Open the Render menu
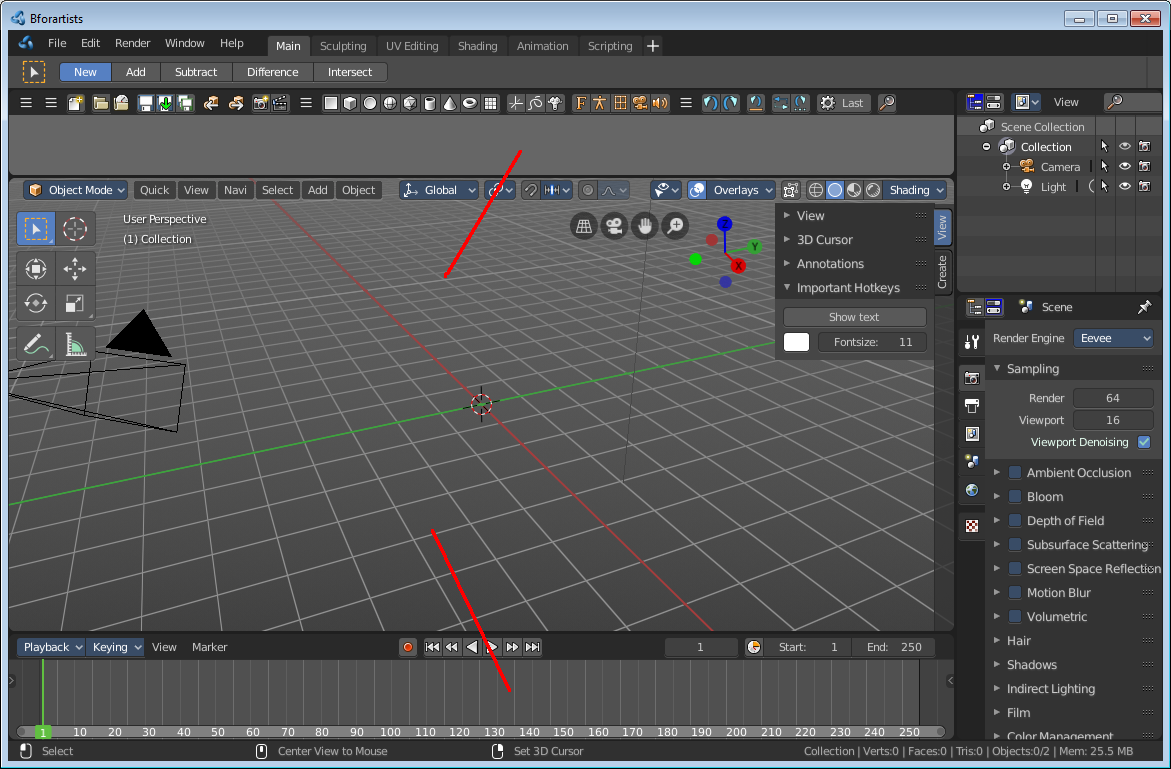This screenshot has height=769, width=1171. point(132,43)
